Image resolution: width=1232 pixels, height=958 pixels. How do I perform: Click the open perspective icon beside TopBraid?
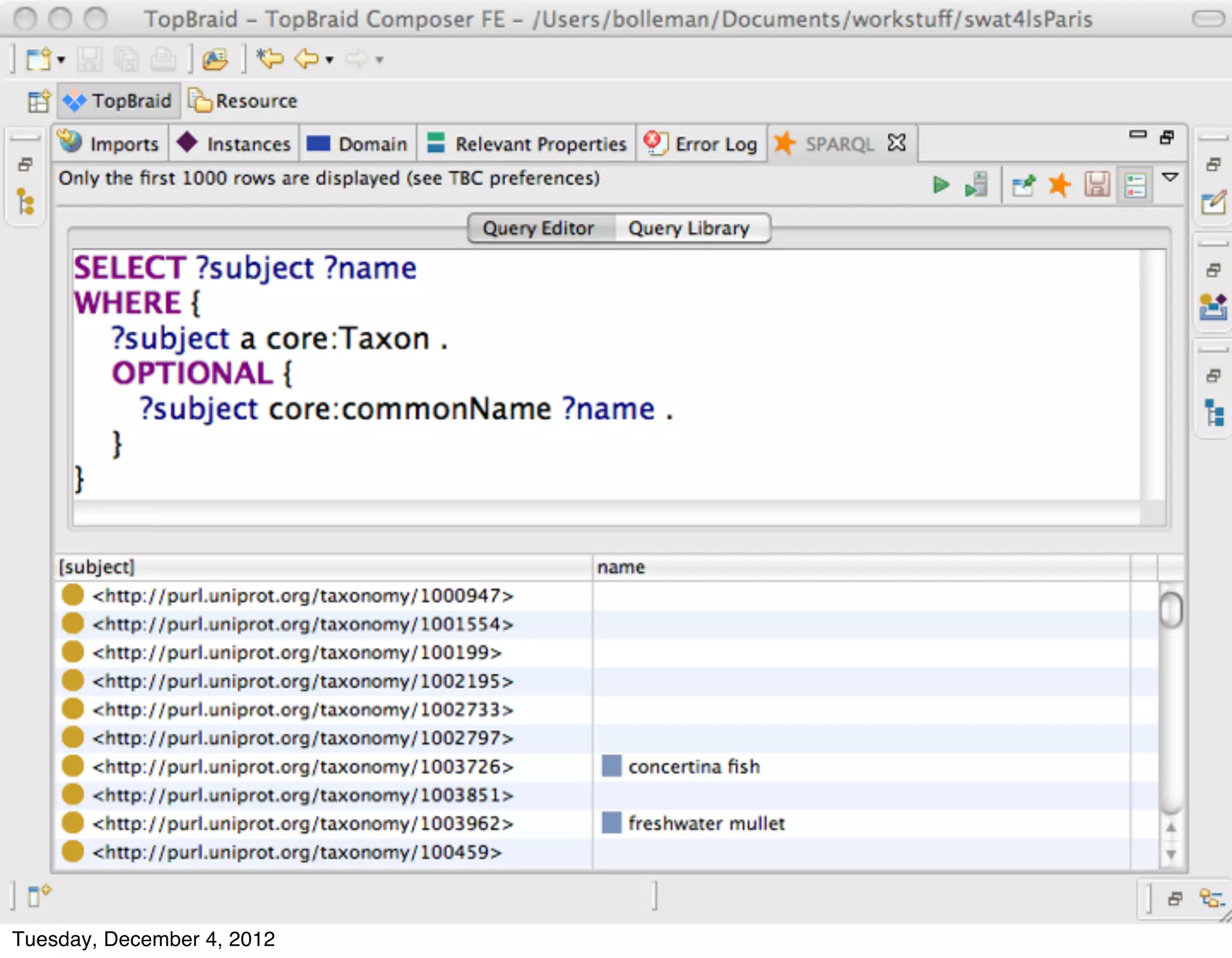tap(38, 101)
